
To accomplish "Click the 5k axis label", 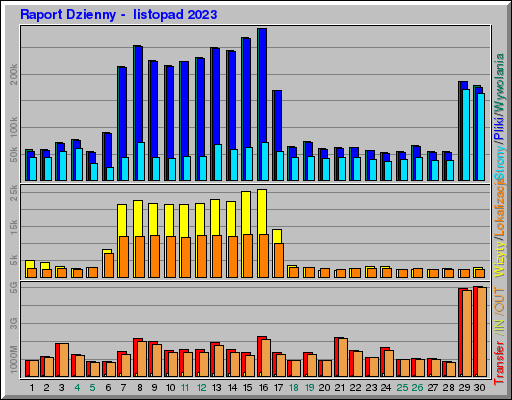I will coord(14,260).
